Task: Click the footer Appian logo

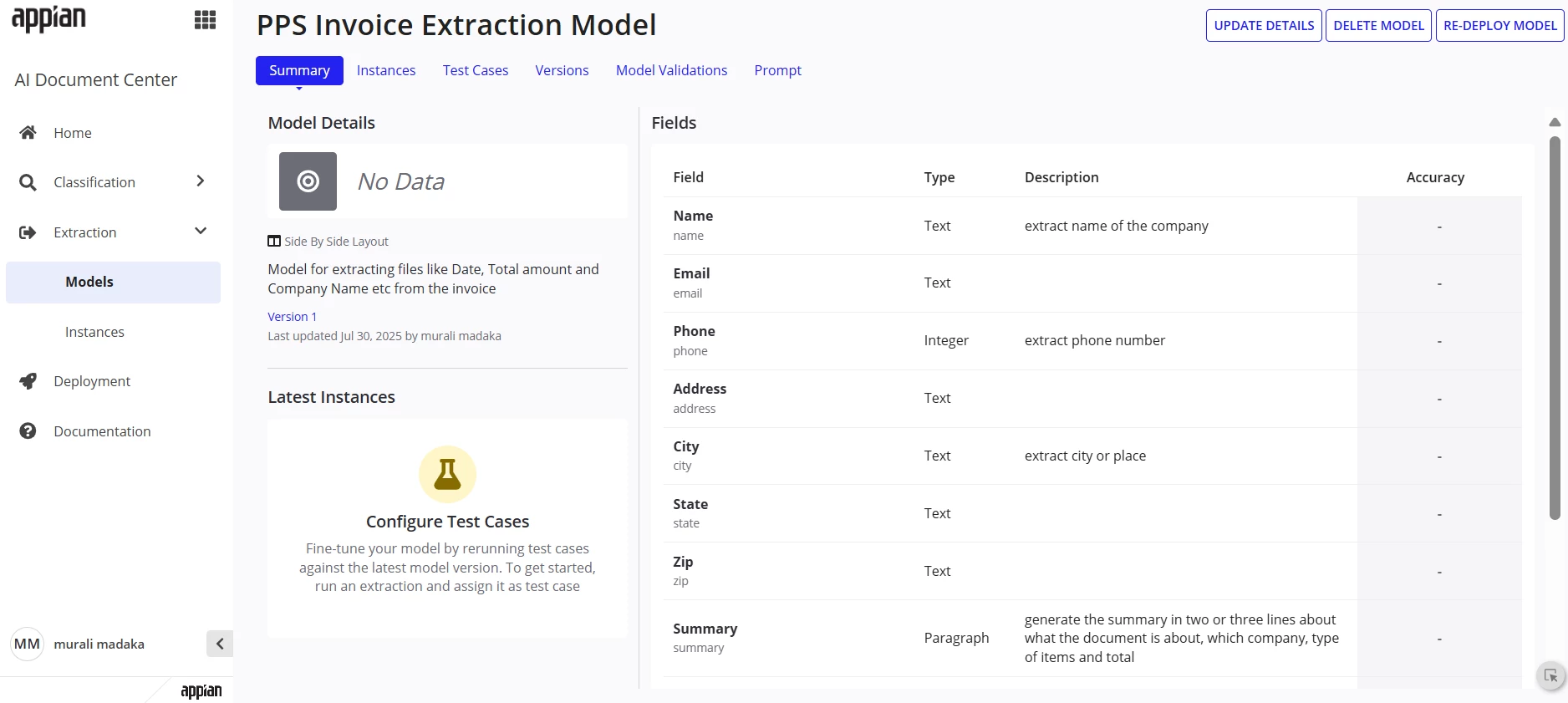Action: click(201, 690)
